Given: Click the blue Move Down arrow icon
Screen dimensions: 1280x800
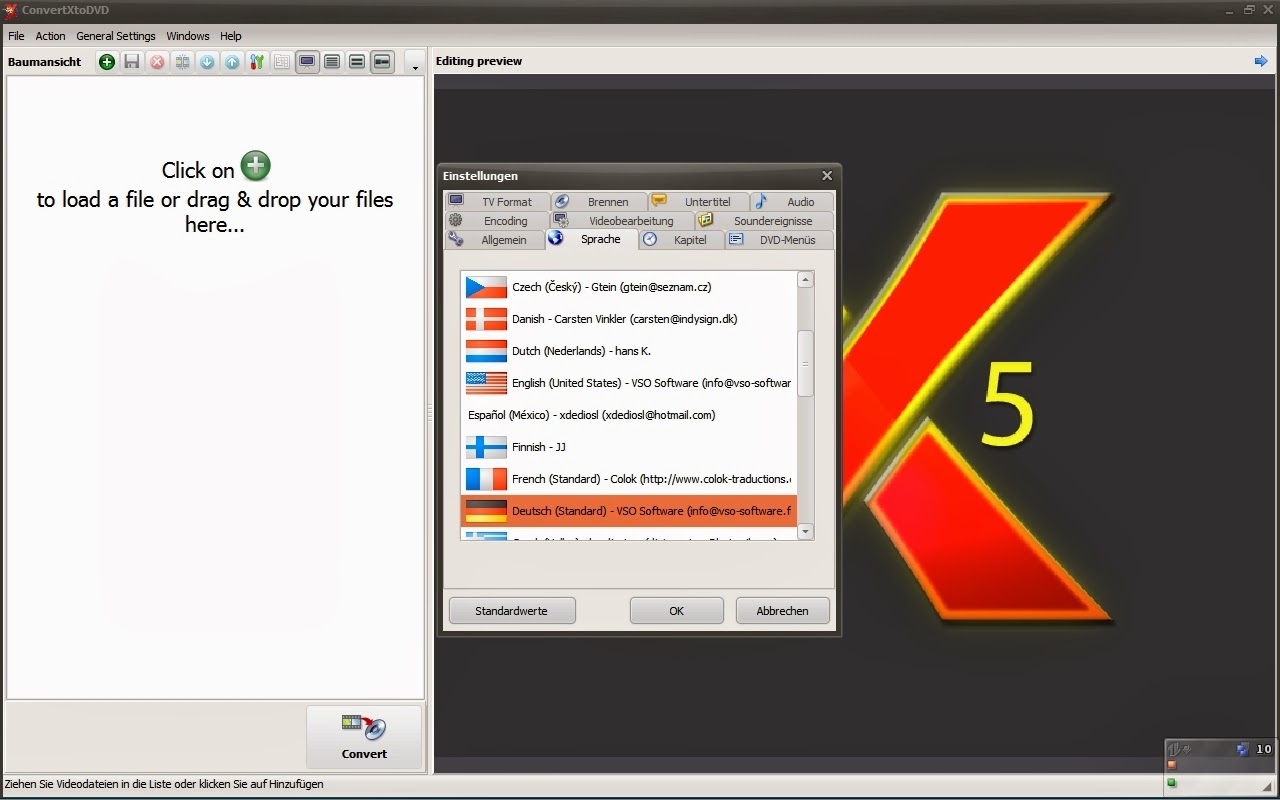Looking at the screenshot, I should [207, 62].
